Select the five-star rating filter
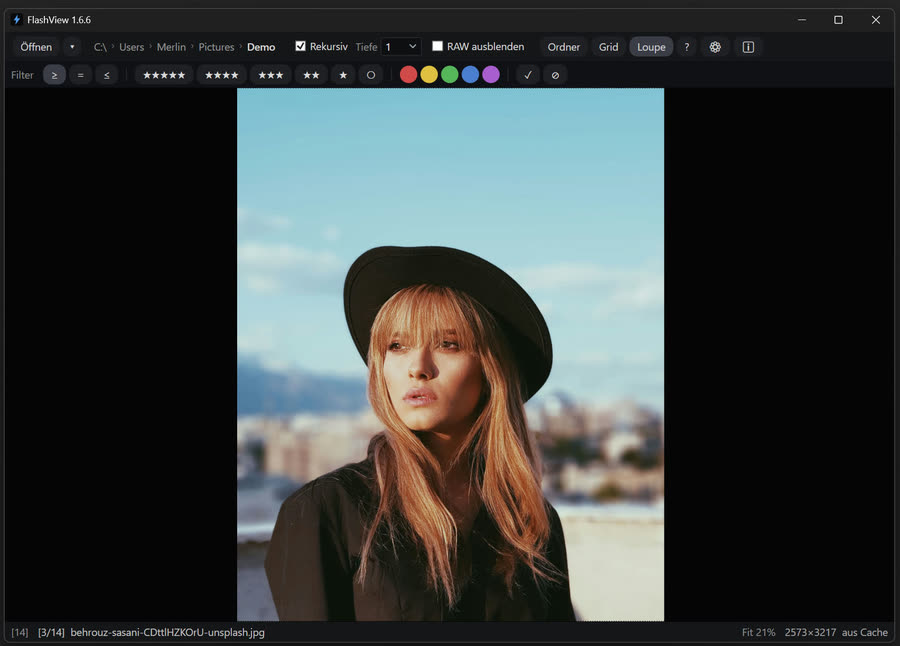Image resolution: width=900 pixels, height=646 pixels. pos(163,74)
